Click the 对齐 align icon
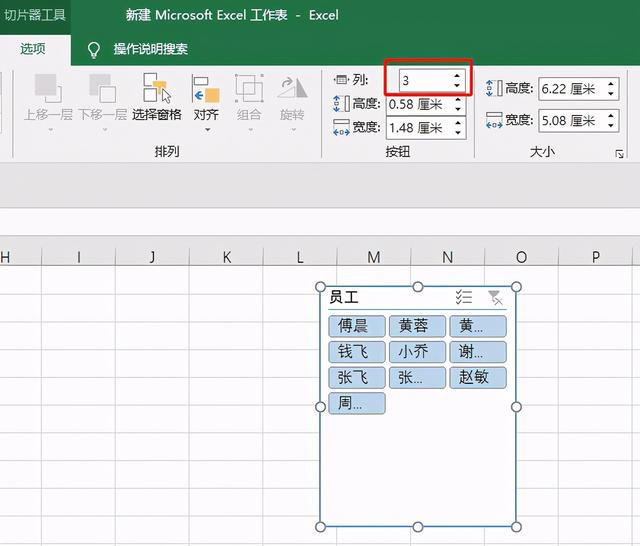The width and height of the screenshot is (640, 546). click(206, 89)
